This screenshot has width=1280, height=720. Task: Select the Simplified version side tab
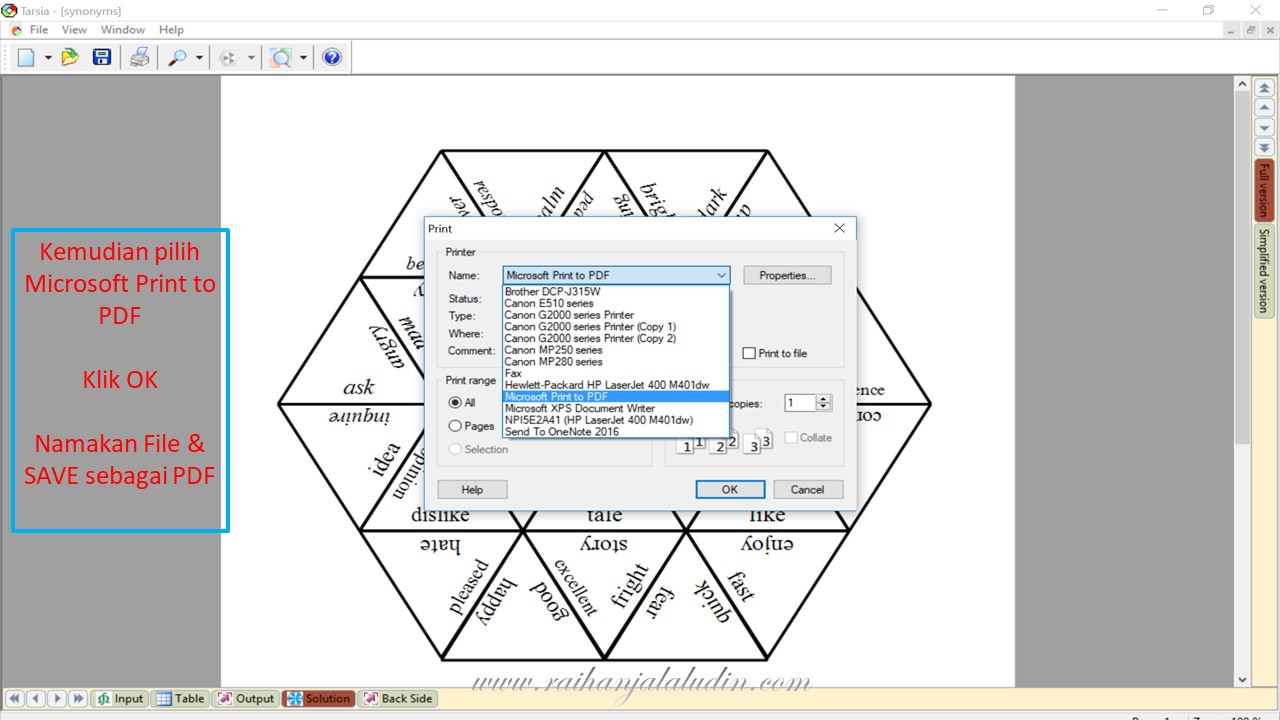tap(1264, 270)
